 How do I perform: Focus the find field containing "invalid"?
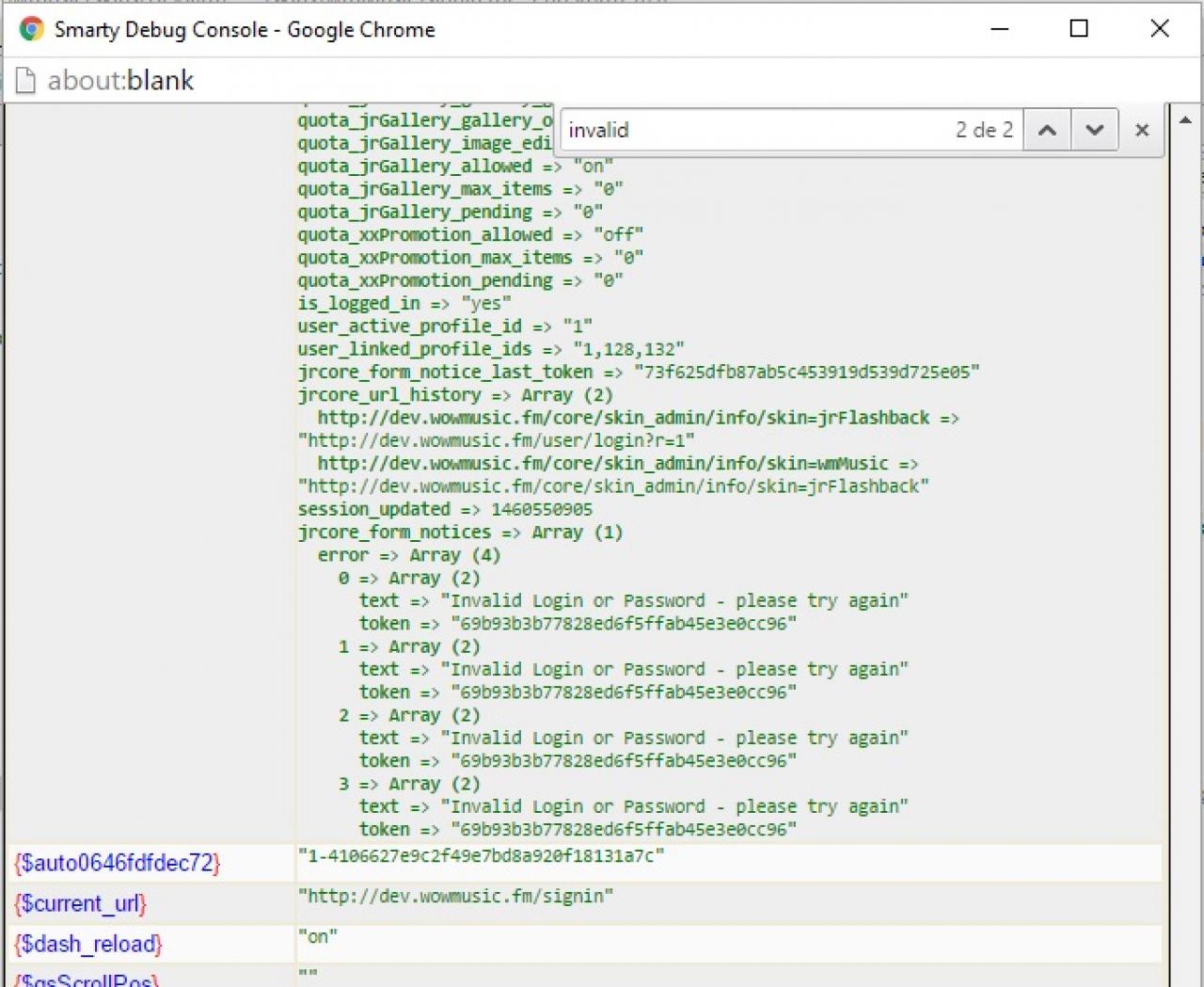click(x=752, y=130)
